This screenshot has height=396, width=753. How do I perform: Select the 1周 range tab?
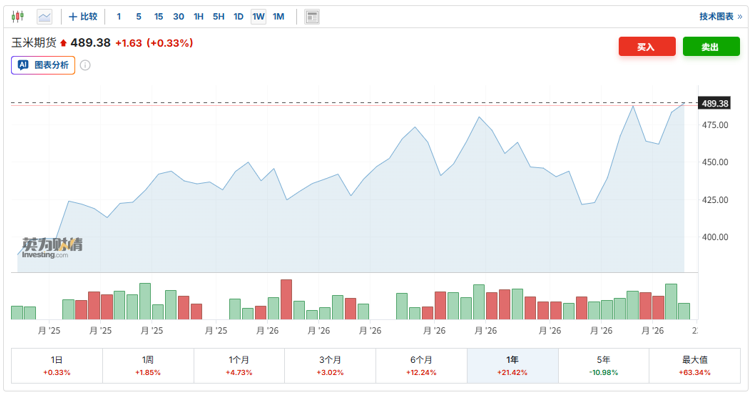[x=148, y=366]
